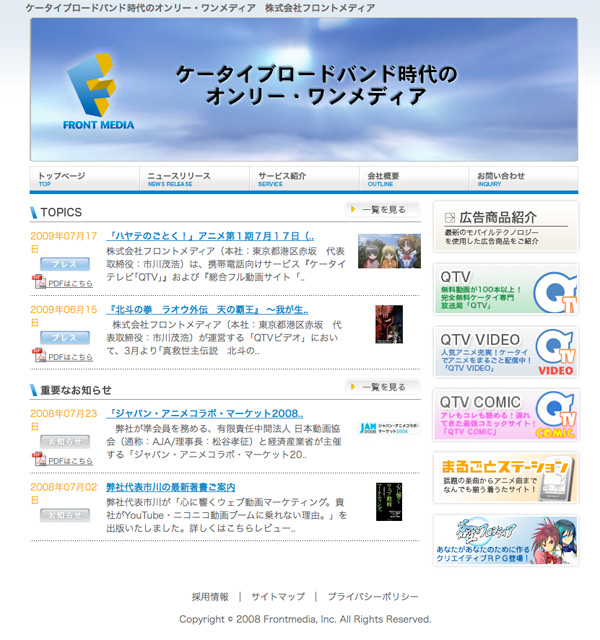Click the 2009年07月17日 date text
The width and height of the screenshot is (600, 640).
pos(64,242)
